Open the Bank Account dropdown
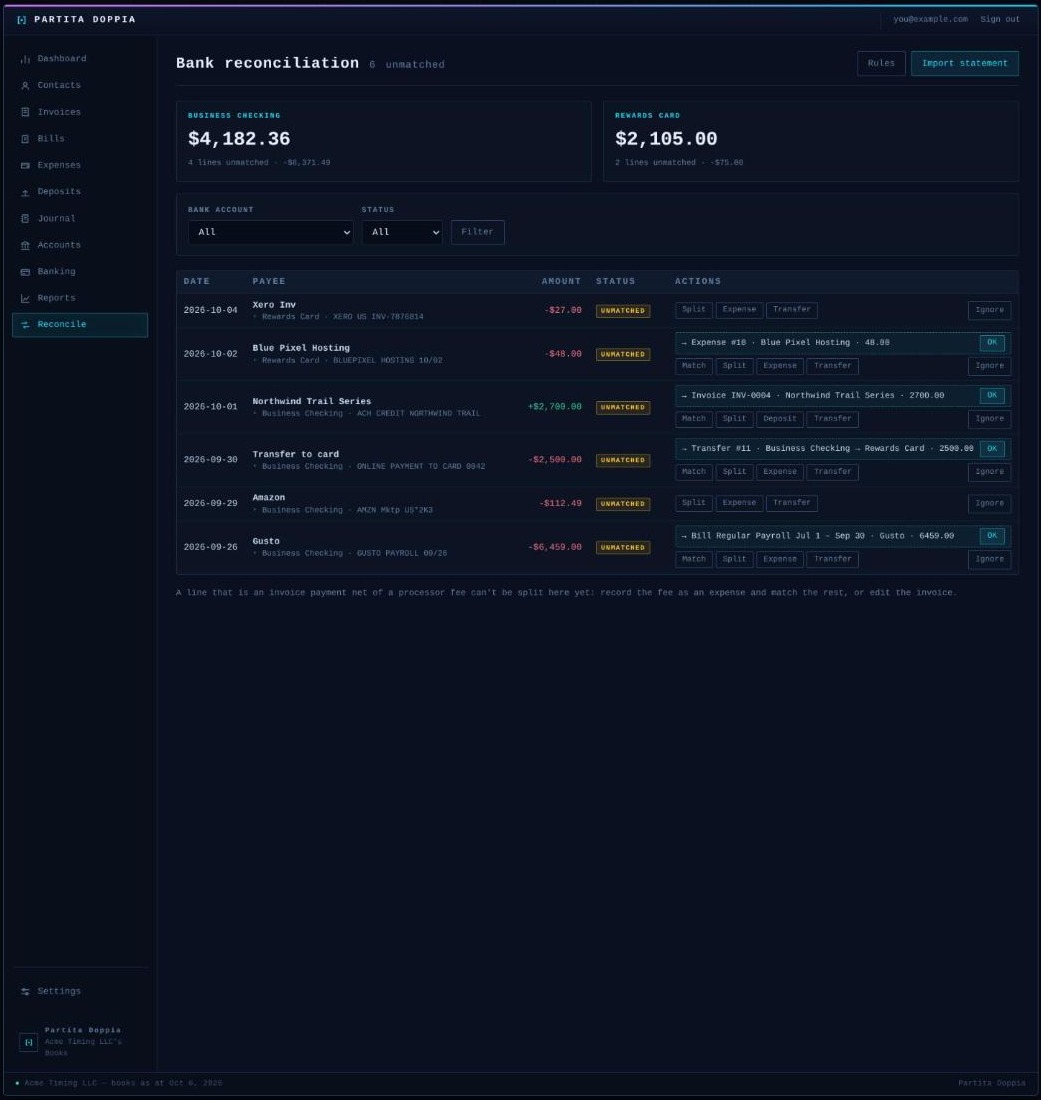The image size is (1041, 1100). [270, 232]
